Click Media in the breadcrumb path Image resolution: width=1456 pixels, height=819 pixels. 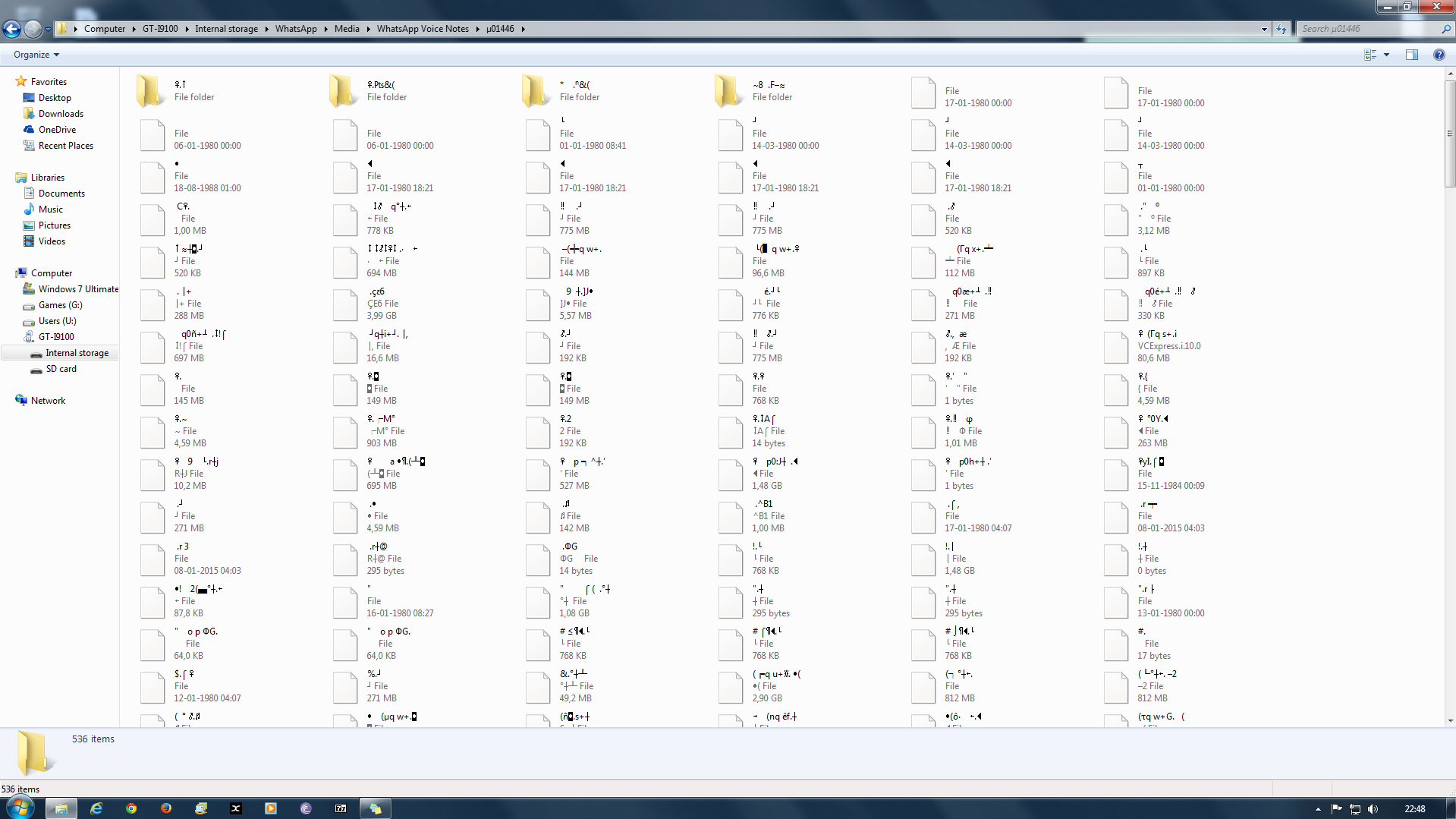point(347,29)
